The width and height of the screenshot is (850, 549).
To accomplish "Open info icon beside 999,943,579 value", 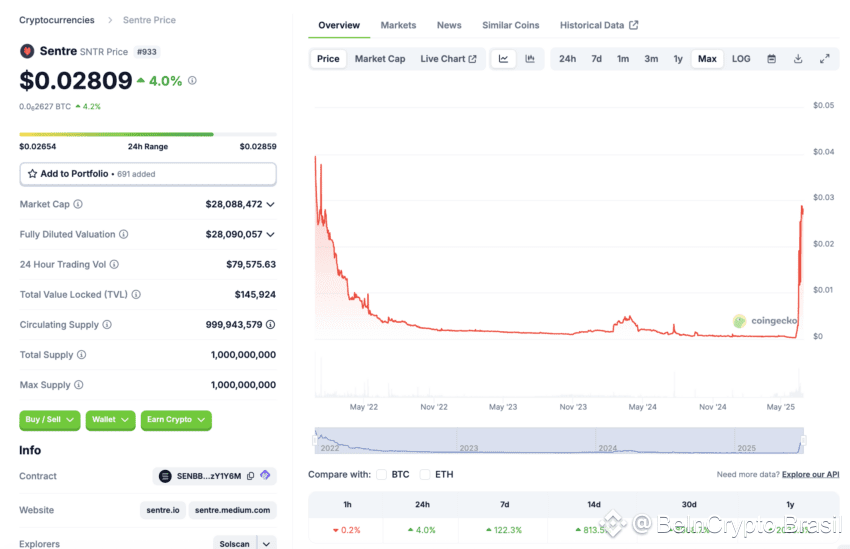I will point(271,325).
